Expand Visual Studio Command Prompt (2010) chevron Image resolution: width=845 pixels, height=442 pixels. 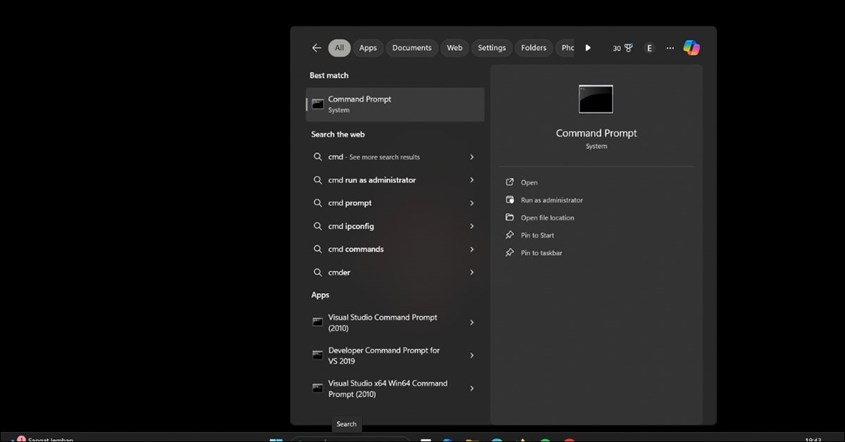click(x=472, y=322)
